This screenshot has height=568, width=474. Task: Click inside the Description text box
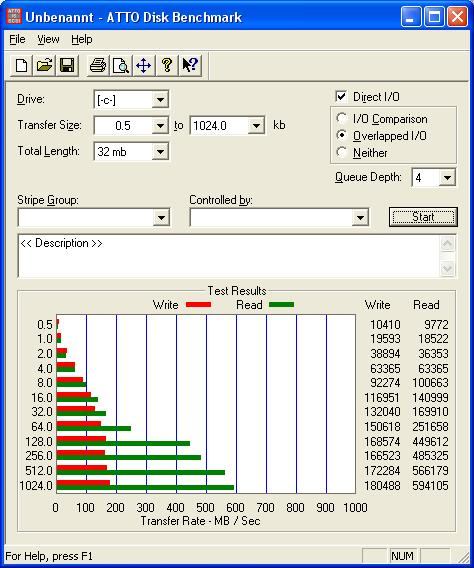(228, 256)
